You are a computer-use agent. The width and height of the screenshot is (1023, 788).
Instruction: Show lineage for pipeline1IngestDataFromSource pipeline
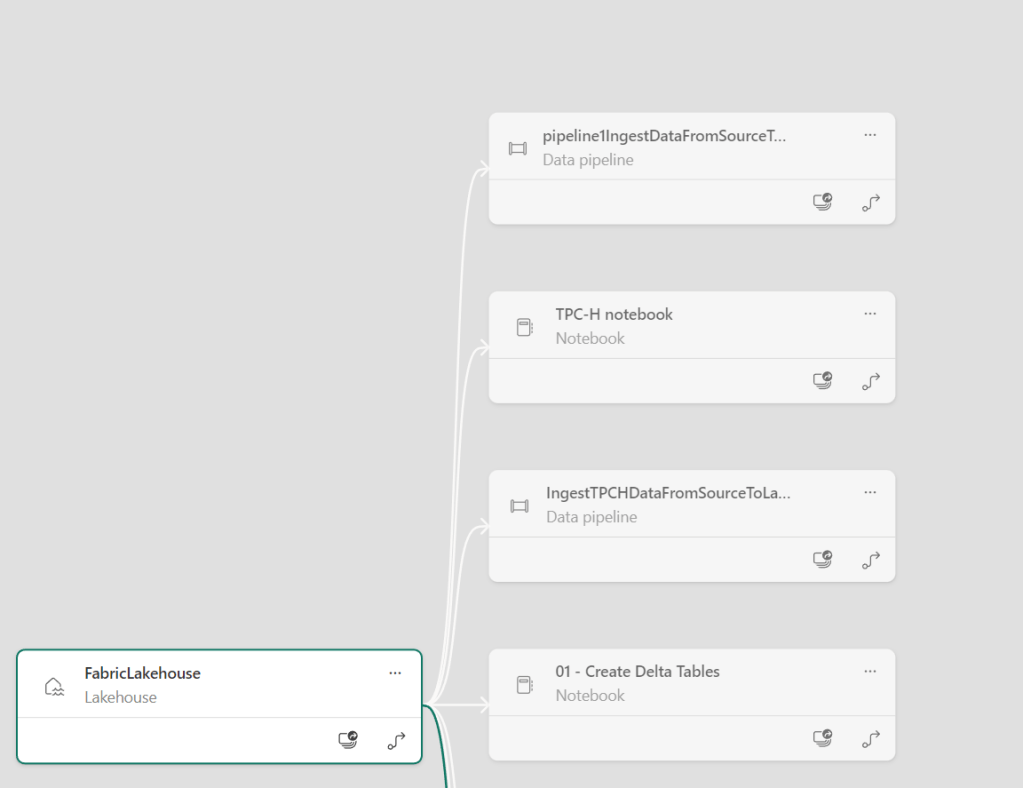point(871,203)
